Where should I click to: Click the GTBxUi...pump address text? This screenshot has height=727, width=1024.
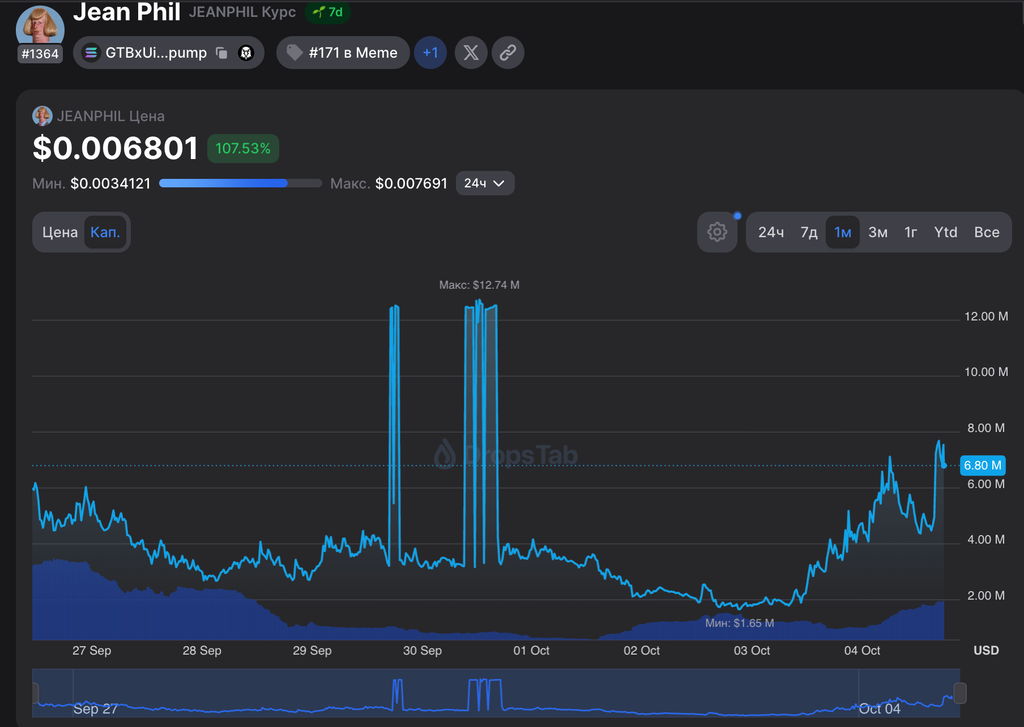click(156, 53)
